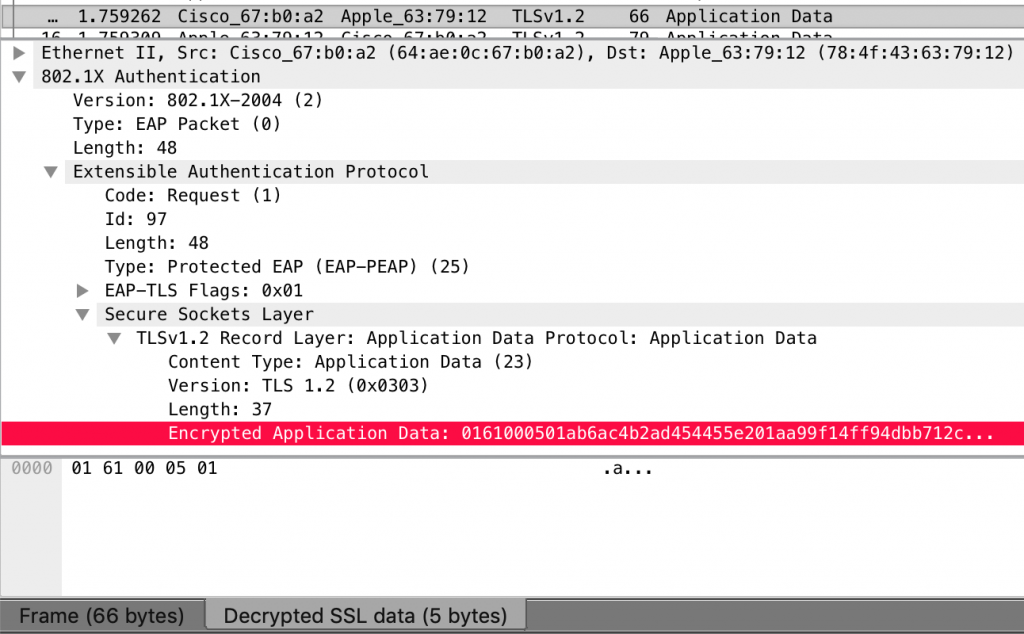Collapse the 802.1X Authentication section
Image resolution: width=1024 pixels, height=634 pixels.
click(19, 77)
